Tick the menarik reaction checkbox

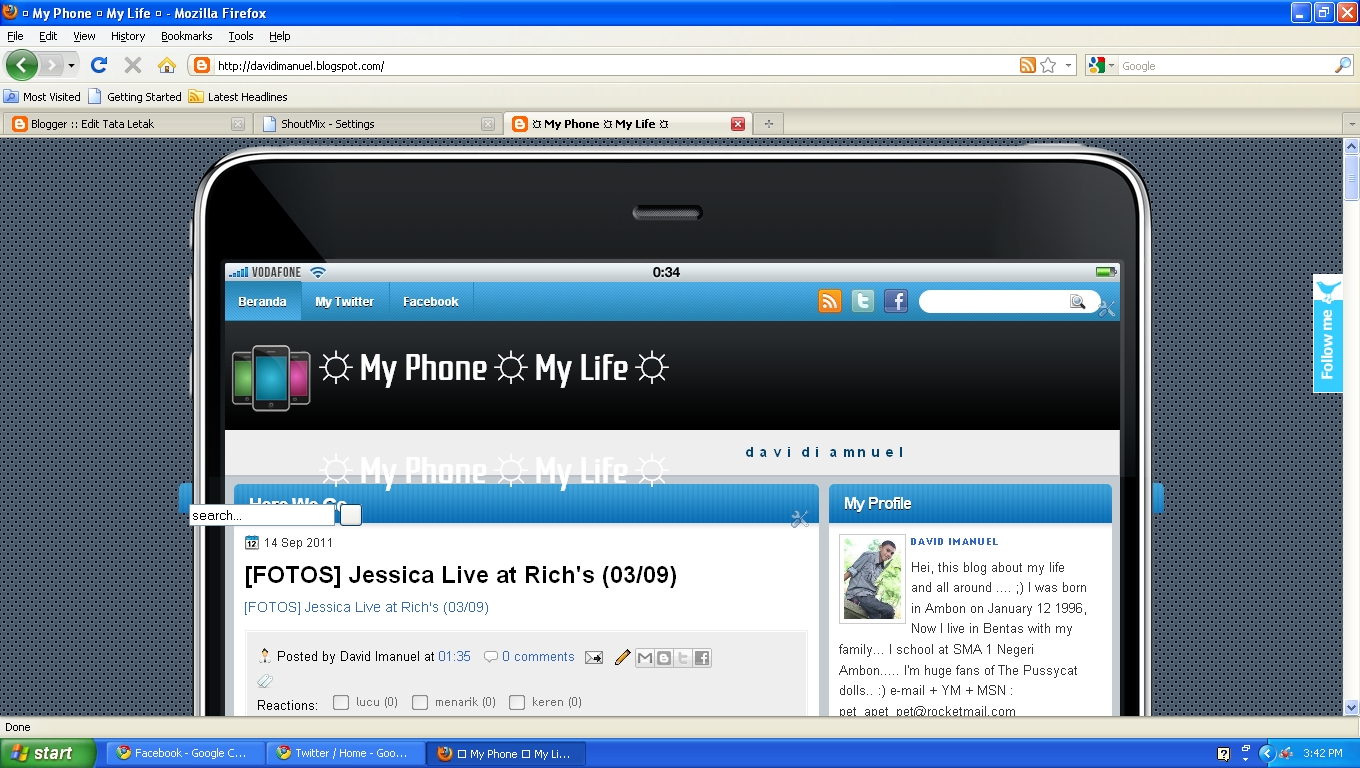pyautogui.click(x=420, y=702)
